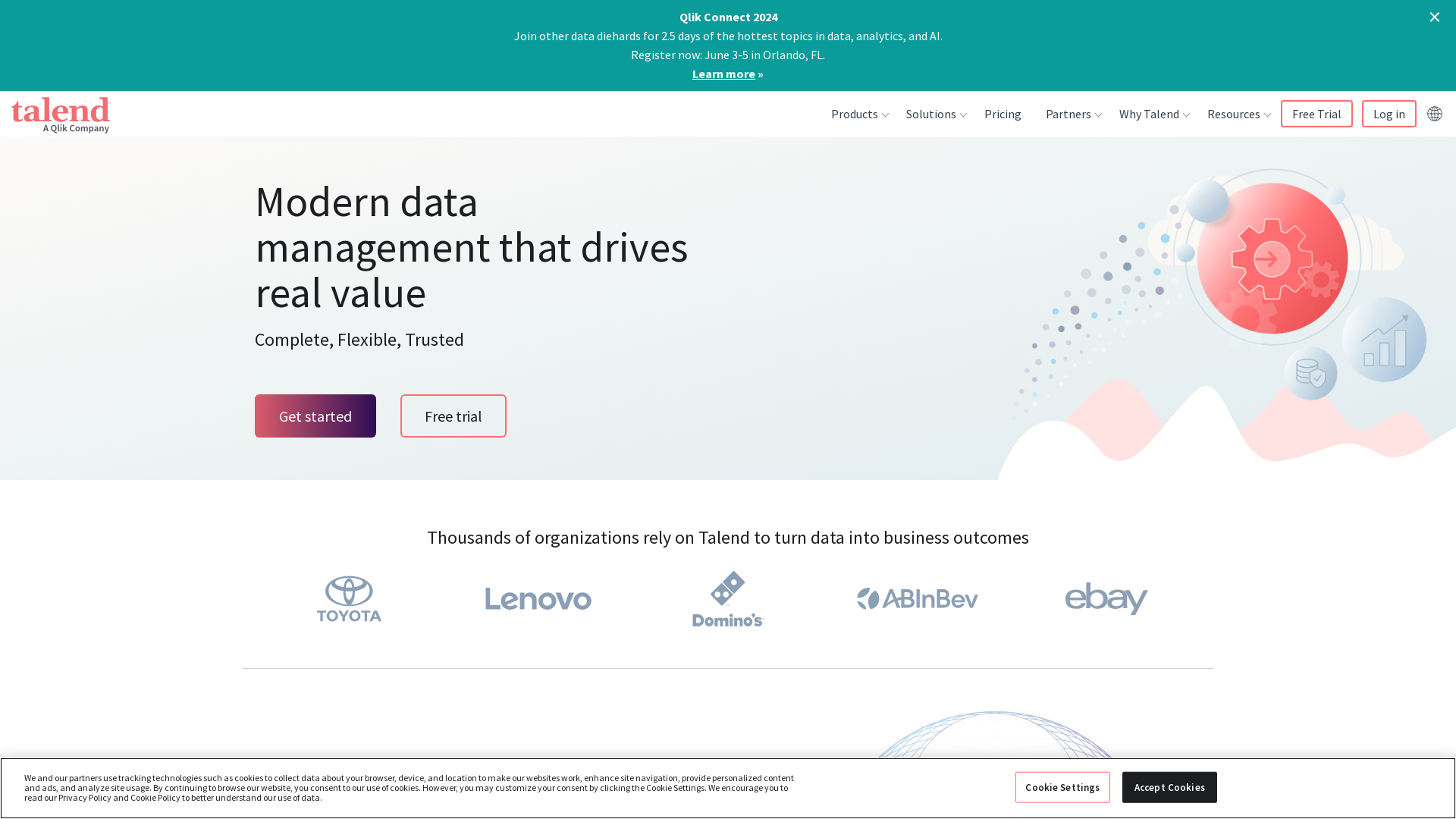The width and height of the screenshot is (1456, 819).
Task: Click 'Thousands of organizations rely on Talend' heading
Action: (x=728, y=538)
